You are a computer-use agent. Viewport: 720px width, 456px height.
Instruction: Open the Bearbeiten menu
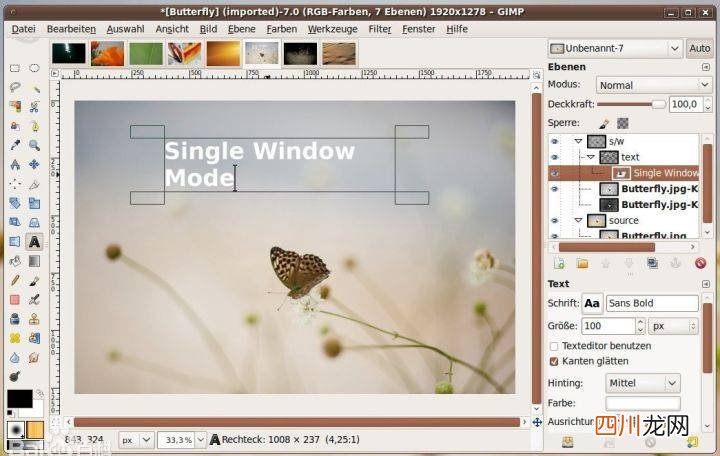tap(71, 29)
